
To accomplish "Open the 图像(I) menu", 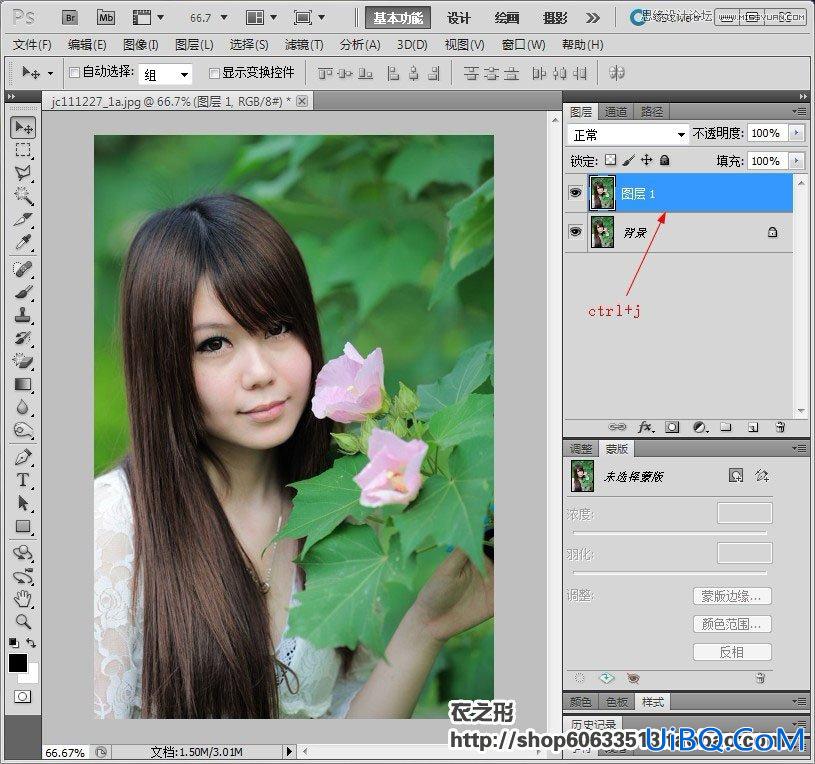I will [x=141, y=45].
